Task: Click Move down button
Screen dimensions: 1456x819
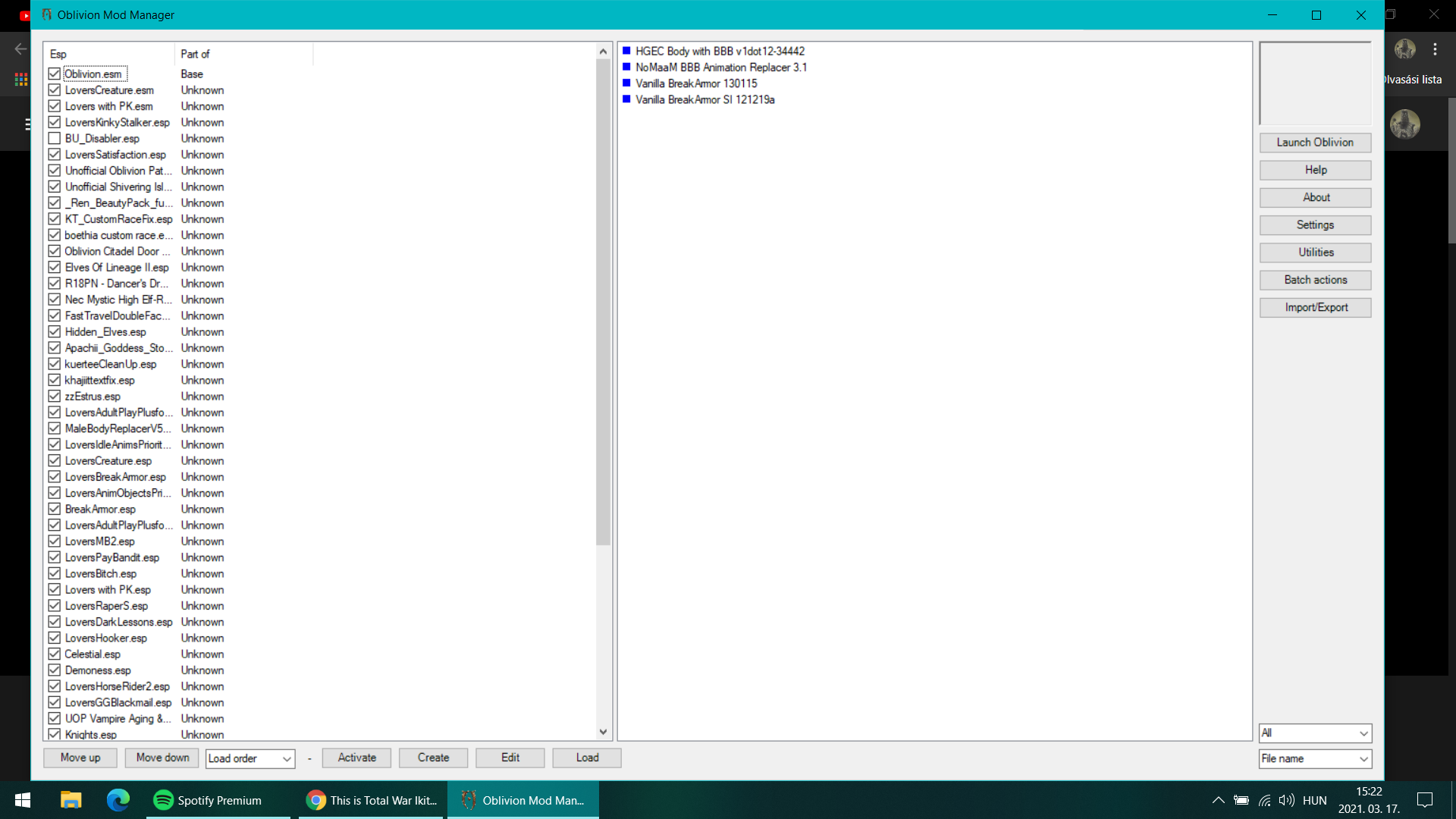Action: (163, 758)
